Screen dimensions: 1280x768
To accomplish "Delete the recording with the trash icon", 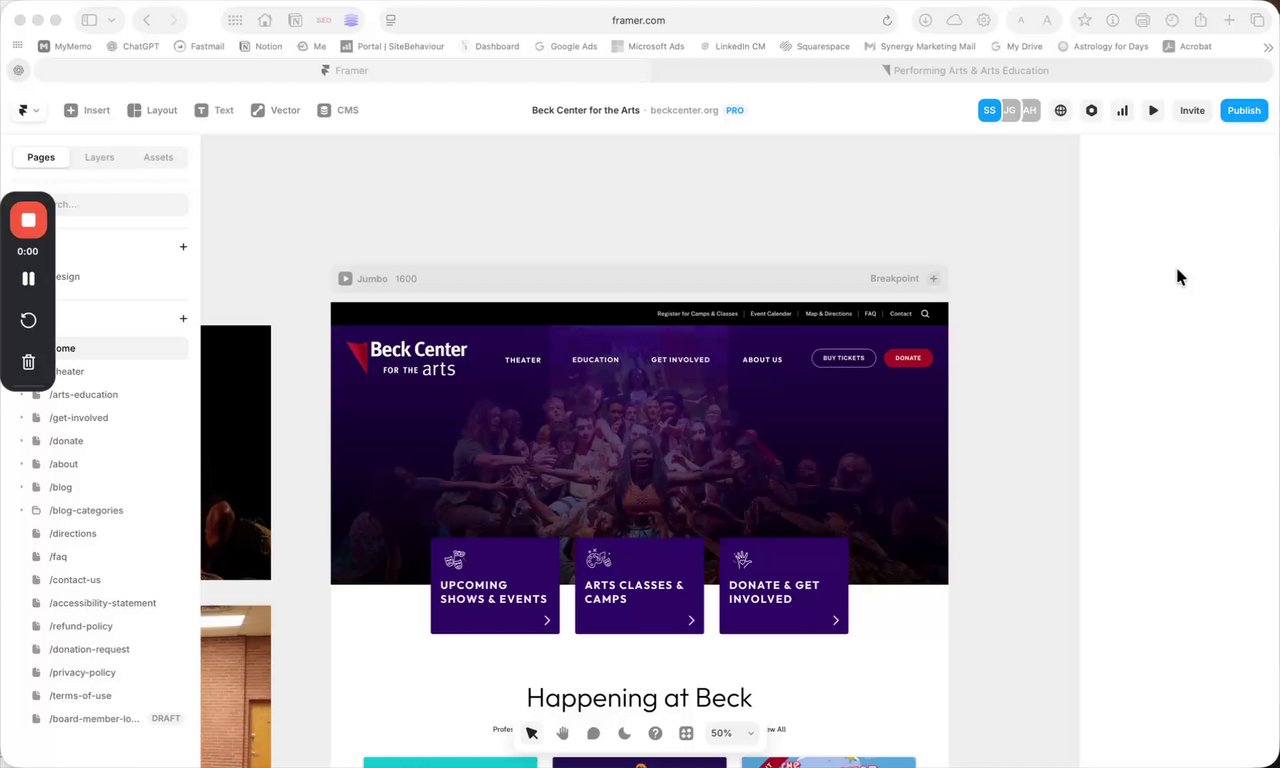I will (28, 362).
